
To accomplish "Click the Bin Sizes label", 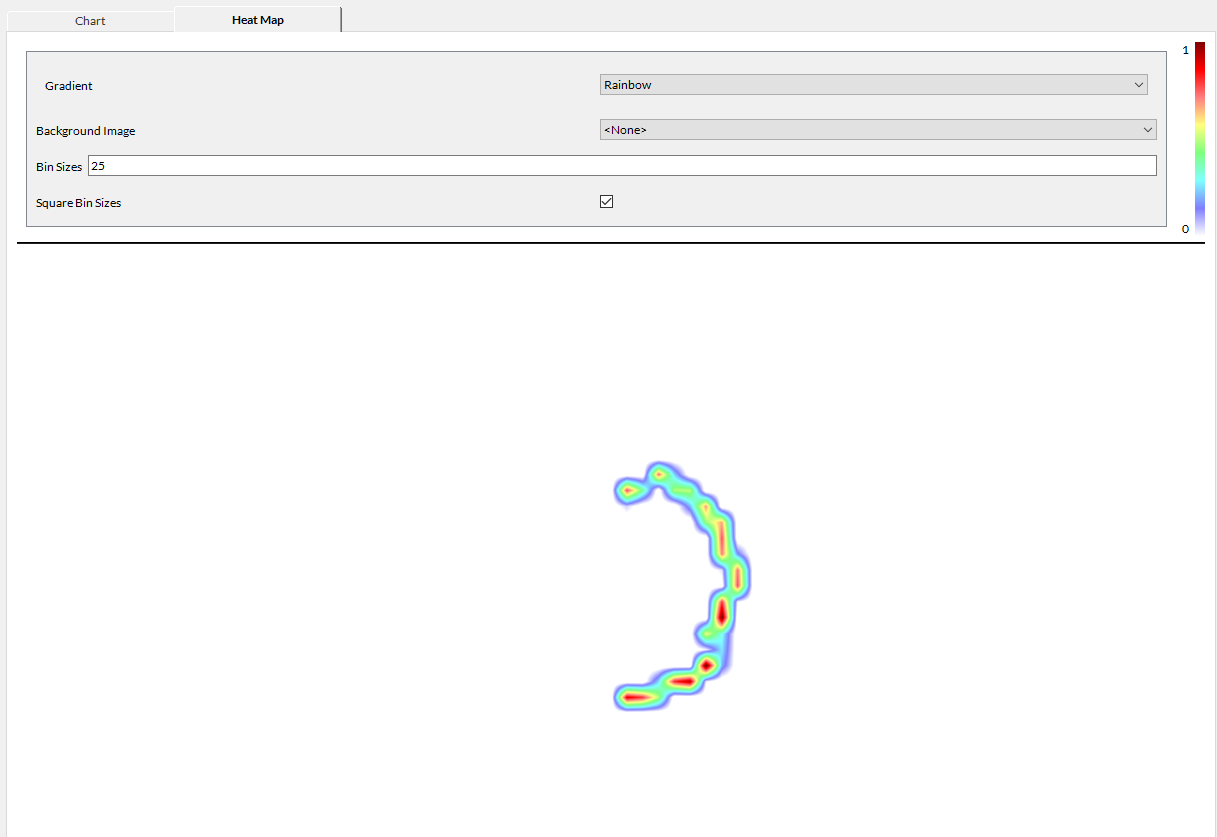I will coord(58,166).
